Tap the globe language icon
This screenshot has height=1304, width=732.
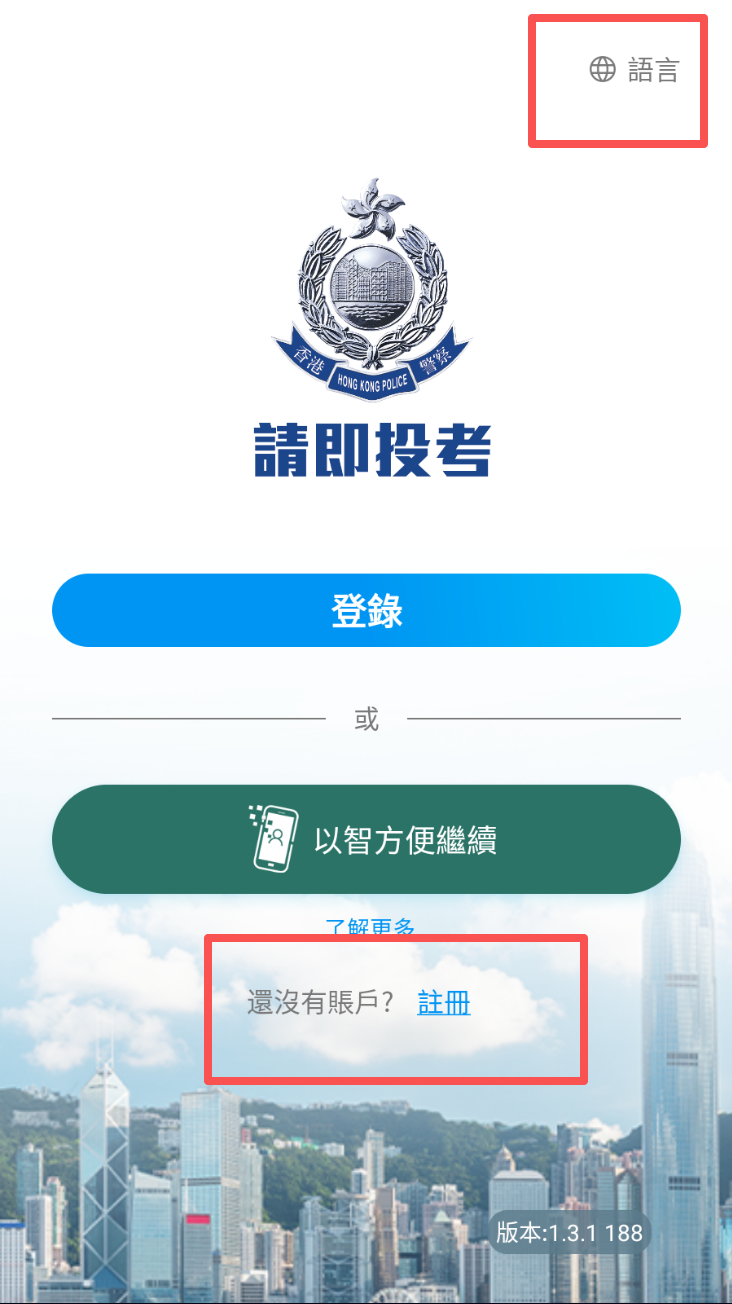coord(602,69)
